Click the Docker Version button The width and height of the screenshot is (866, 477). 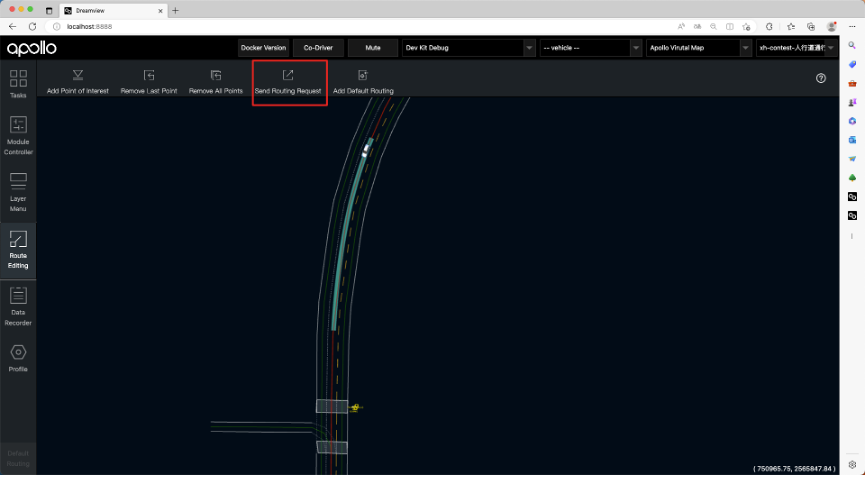pos(263,48)
